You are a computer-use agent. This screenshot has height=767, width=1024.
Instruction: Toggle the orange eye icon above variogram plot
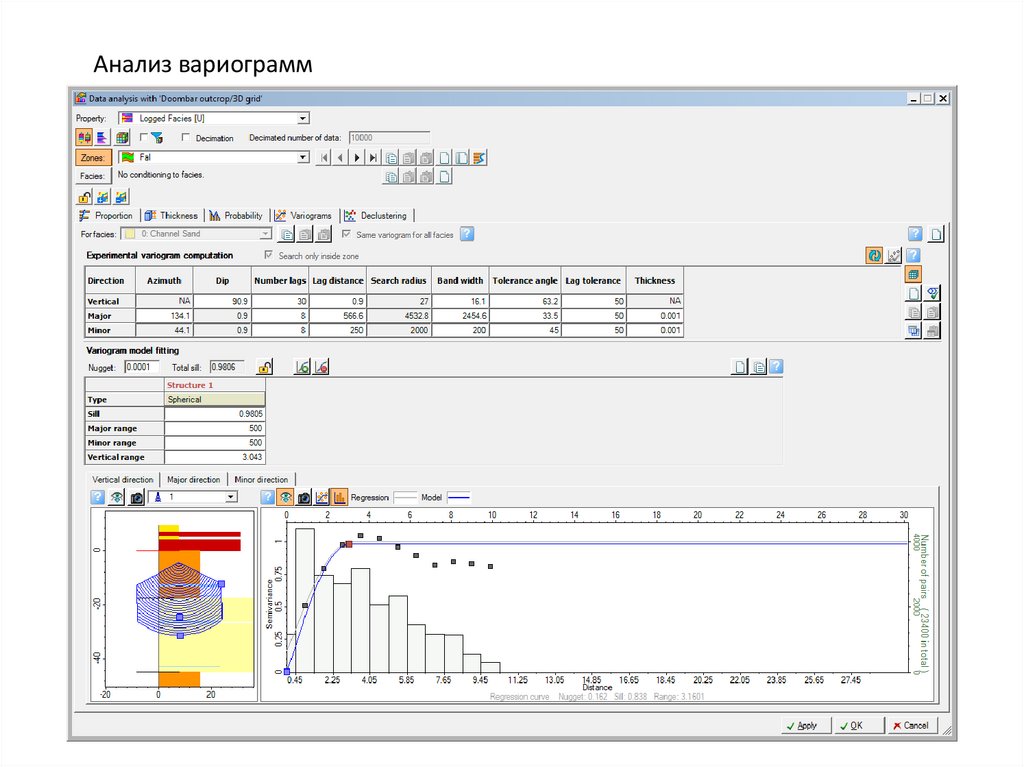pyautogui.click(x=285, y=498)
